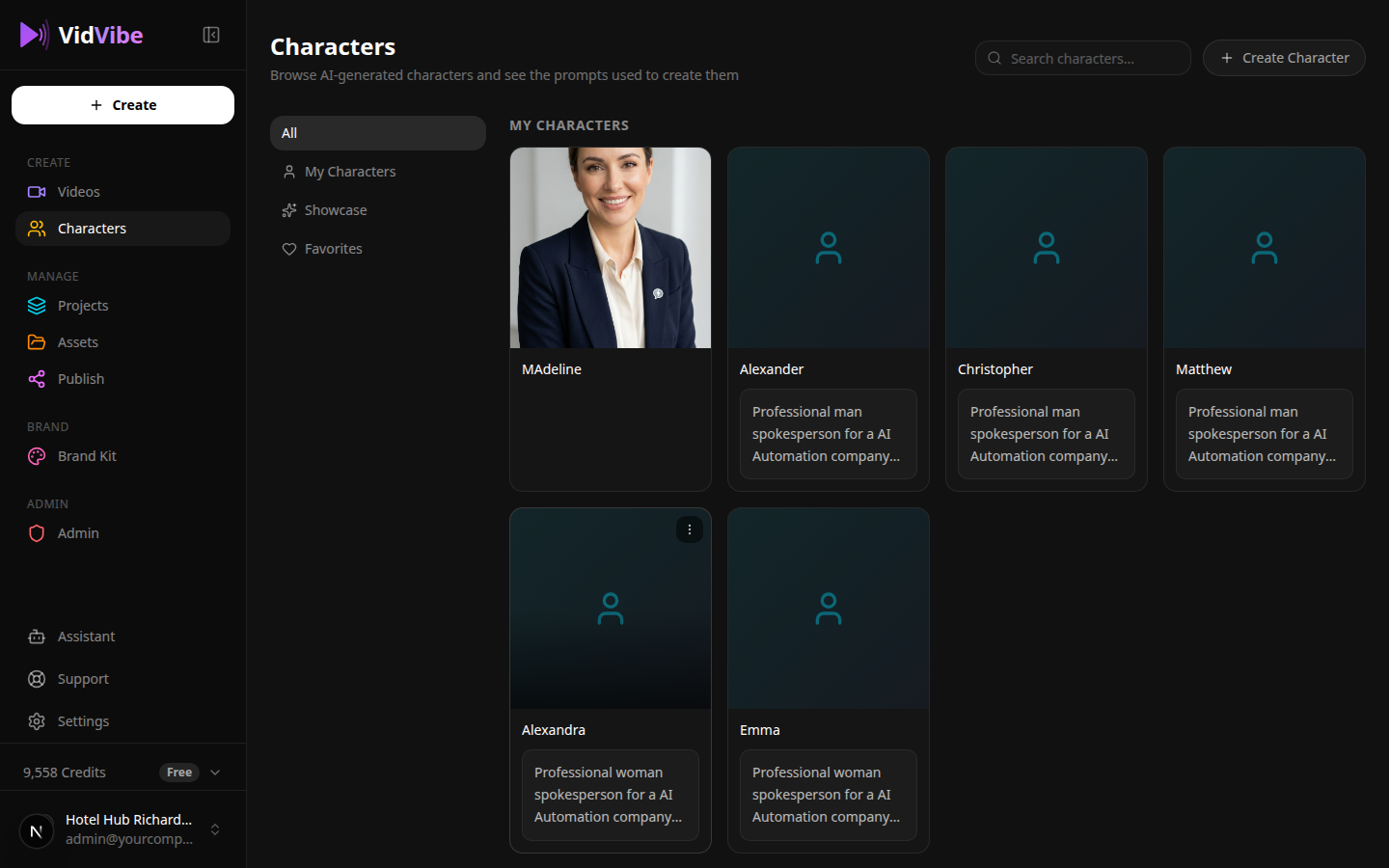This screenshot has height=868, width=1389.
Task: Open the Admin shield icon
Action: [x=37, y=532]
